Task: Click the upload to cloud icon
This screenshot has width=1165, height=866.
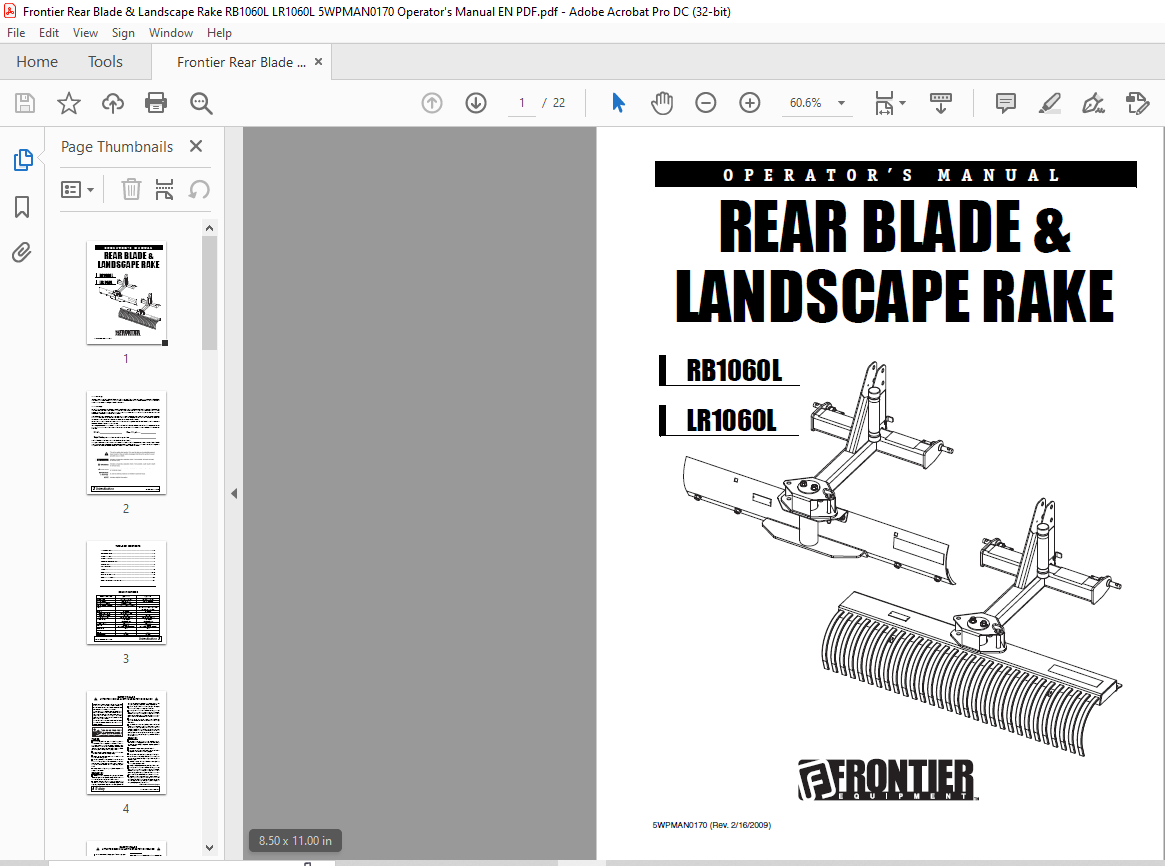Action: pyautogui.click(x=113, y=102)
